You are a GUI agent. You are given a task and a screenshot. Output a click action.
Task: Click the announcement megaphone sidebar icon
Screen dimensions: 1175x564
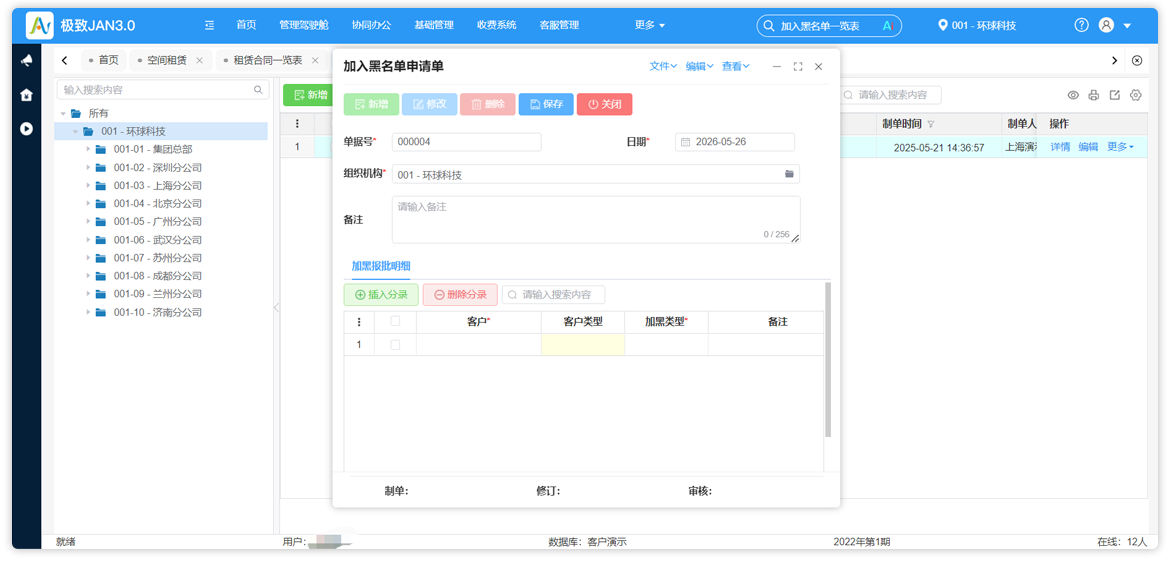[26, 61]
